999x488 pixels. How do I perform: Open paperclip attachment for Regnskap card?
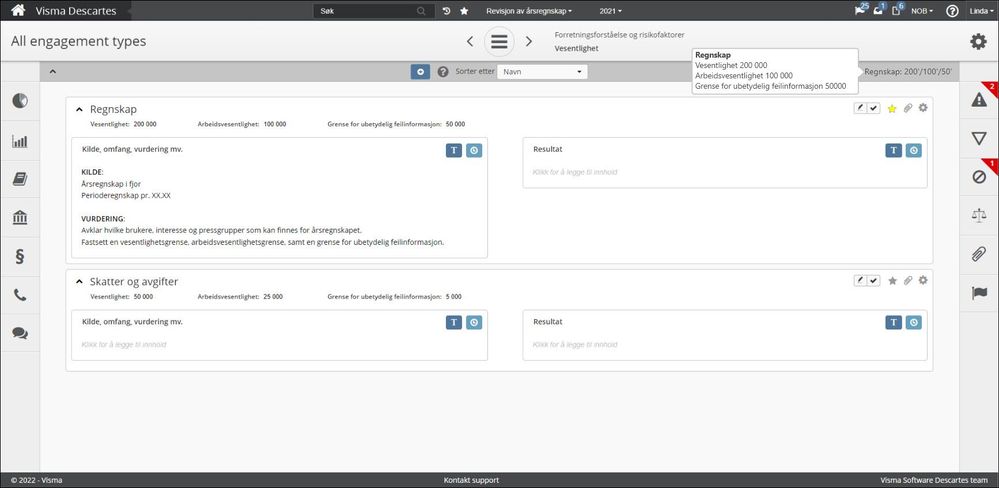pos(908,108)
